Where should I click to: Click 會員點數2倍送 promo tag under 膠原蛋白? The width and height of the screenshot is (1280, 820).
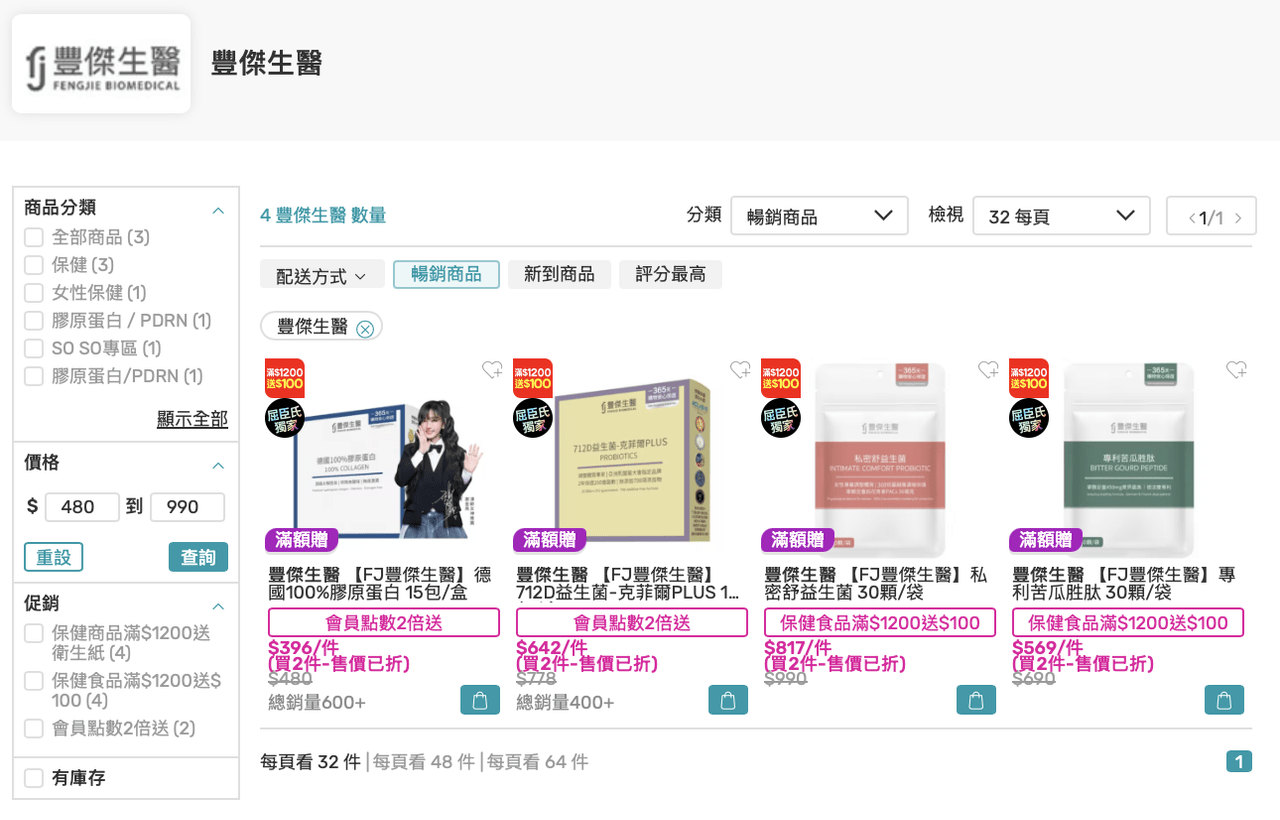(x=384, y=622)
